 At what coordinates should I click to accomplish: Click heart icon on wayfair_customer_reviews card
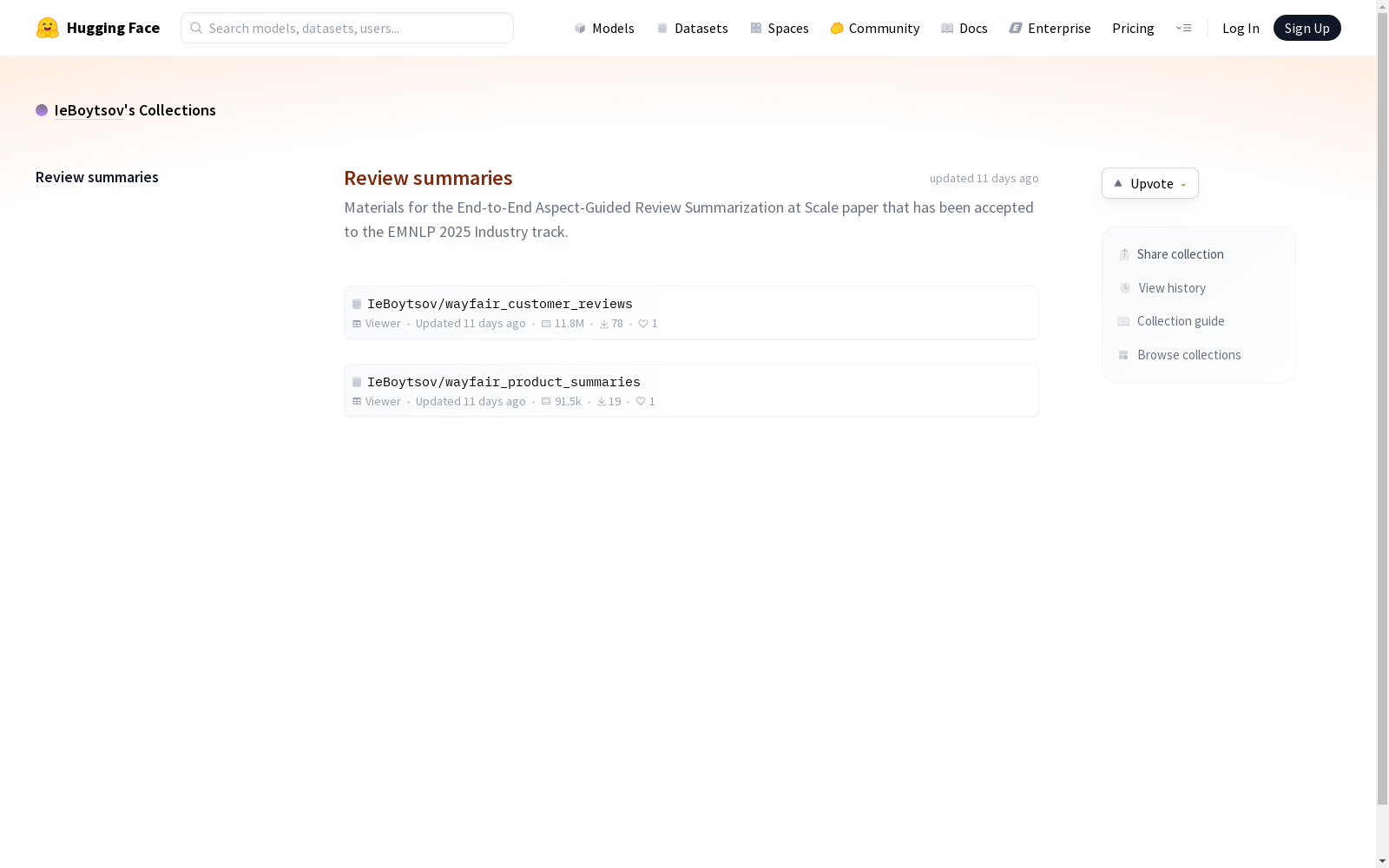643,324
